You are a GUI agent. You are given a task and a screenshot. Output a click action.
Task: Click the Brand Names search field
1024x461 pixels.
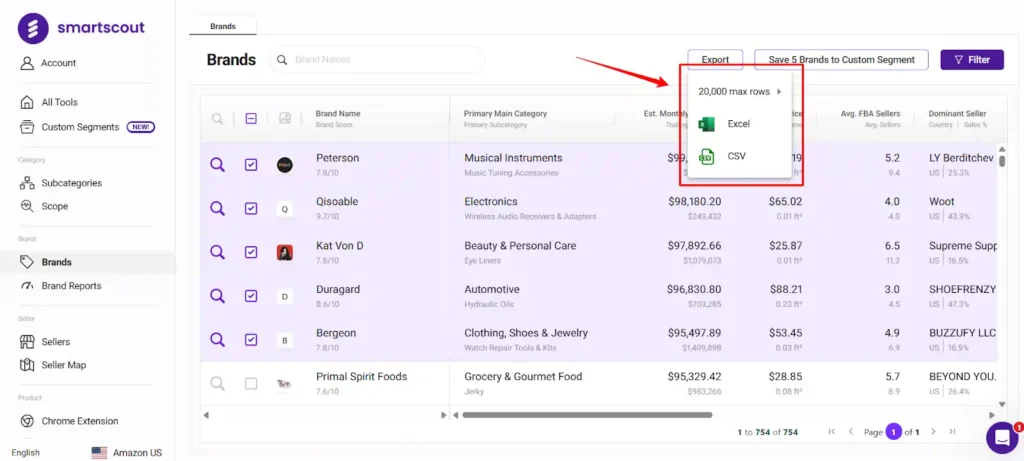(377, 59)
